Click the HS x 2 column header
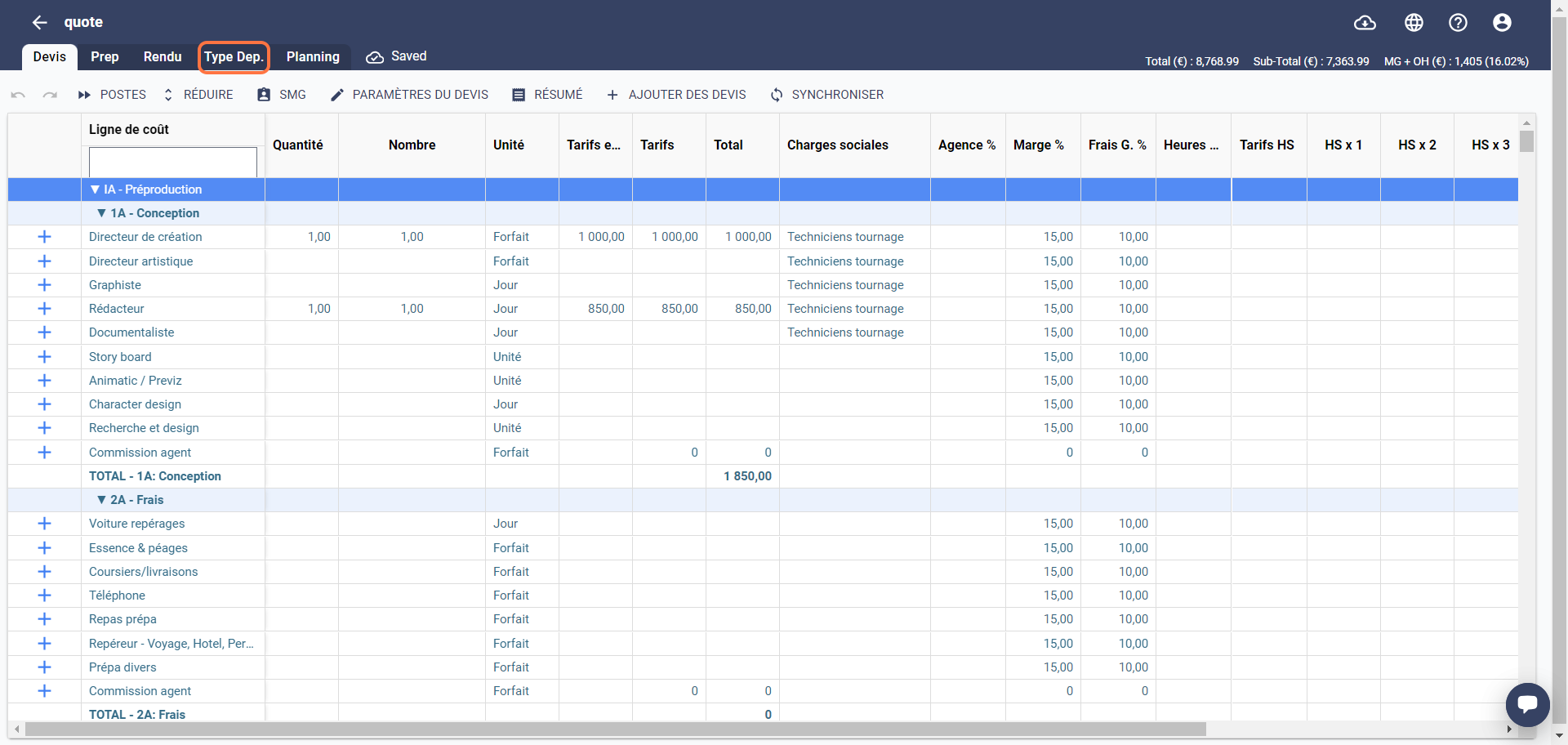This screenshot has width=1568, height=745. [1417, 145]
